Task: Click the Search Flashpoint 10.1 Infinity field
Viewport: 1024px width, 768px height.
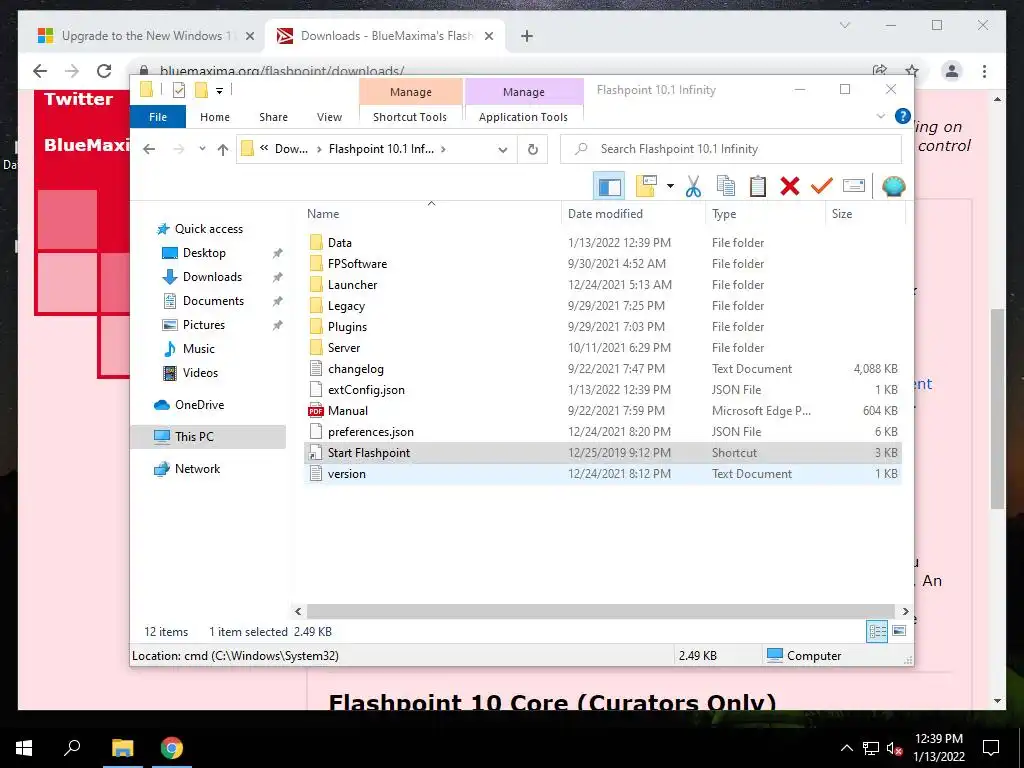Action: 731,150
